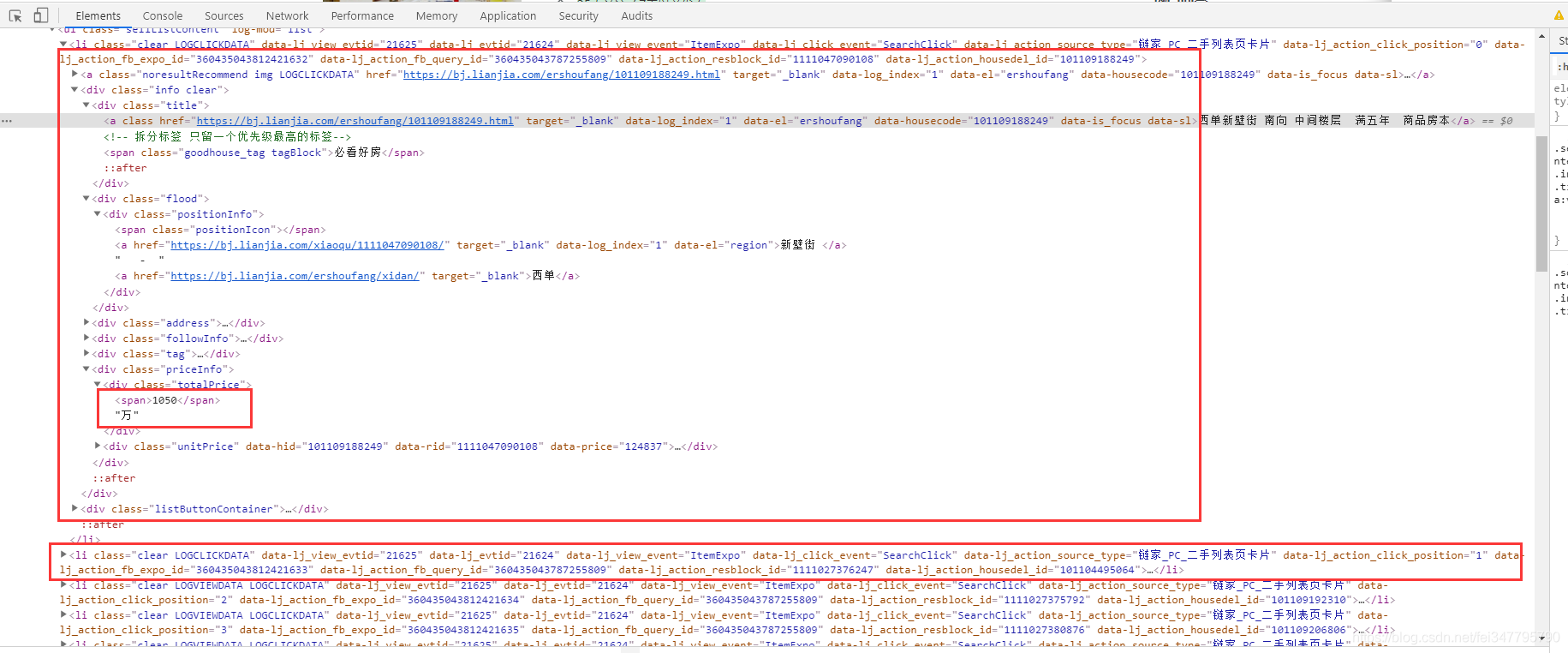
Task: Open the Audits tab
Action: tap(637, 15)
